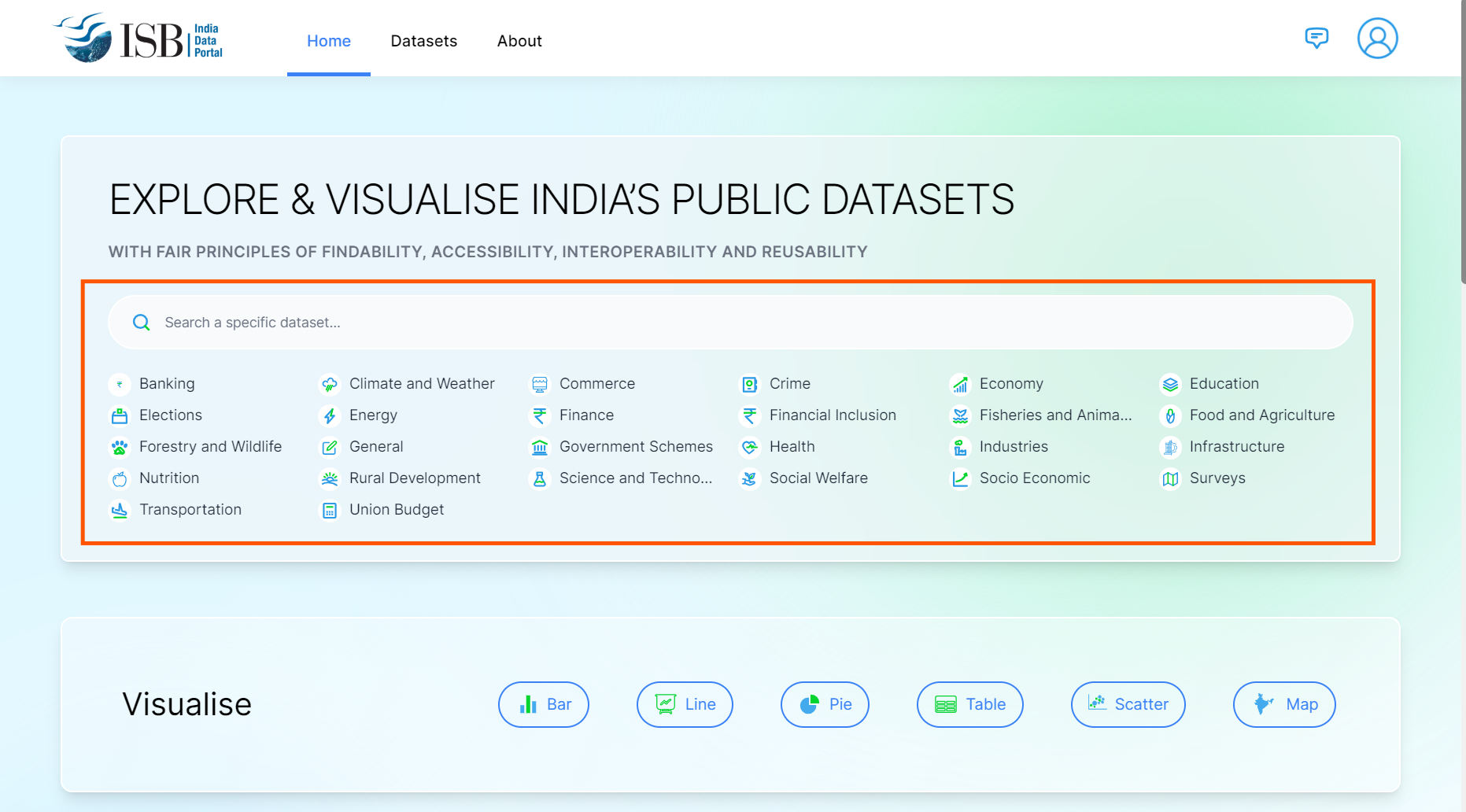Browse the Financial Inclusion category
Image resolution: width=1466 pixels, height=812 pixels.
(833, 415)
